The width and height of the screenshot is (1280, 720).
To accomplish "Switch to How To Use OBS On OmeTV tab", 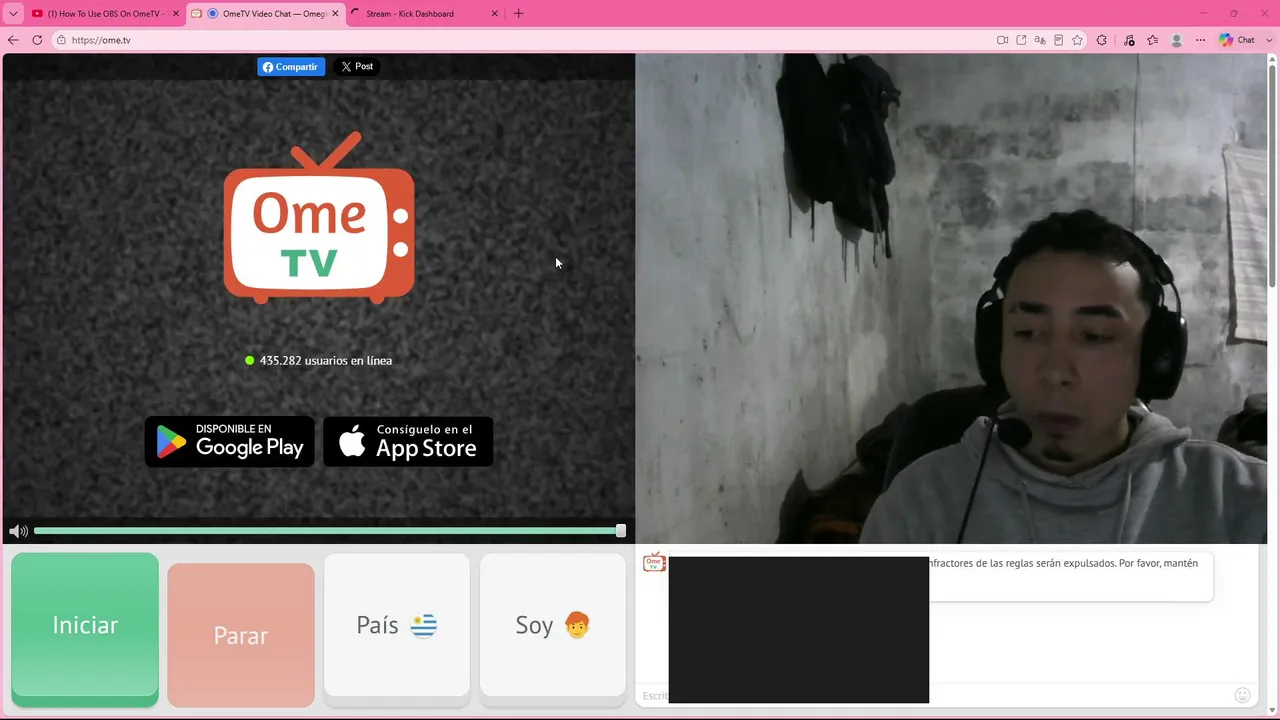I will [106, 14].
